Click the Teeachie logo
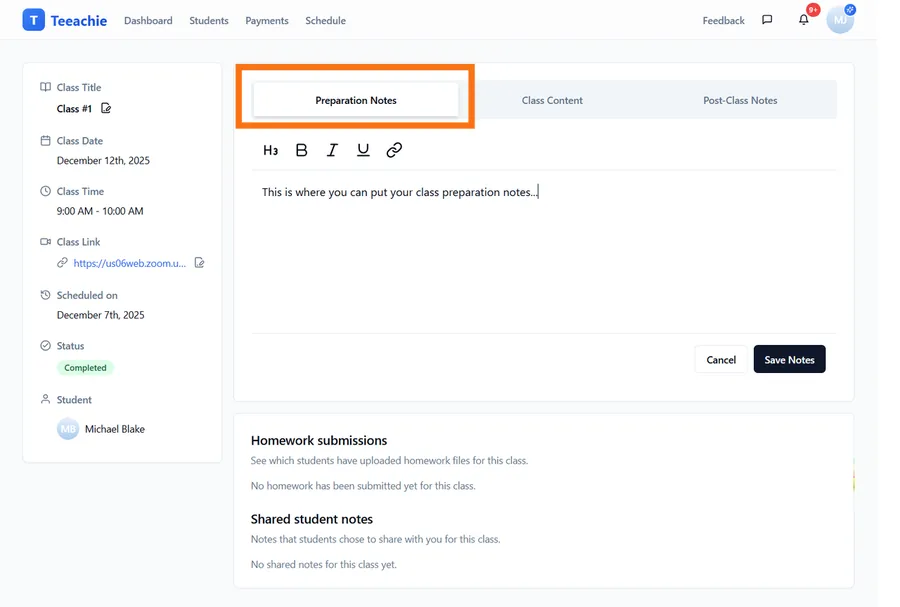Image resolution: width=900 pixels, height=607 pixels. pos(65,20)
